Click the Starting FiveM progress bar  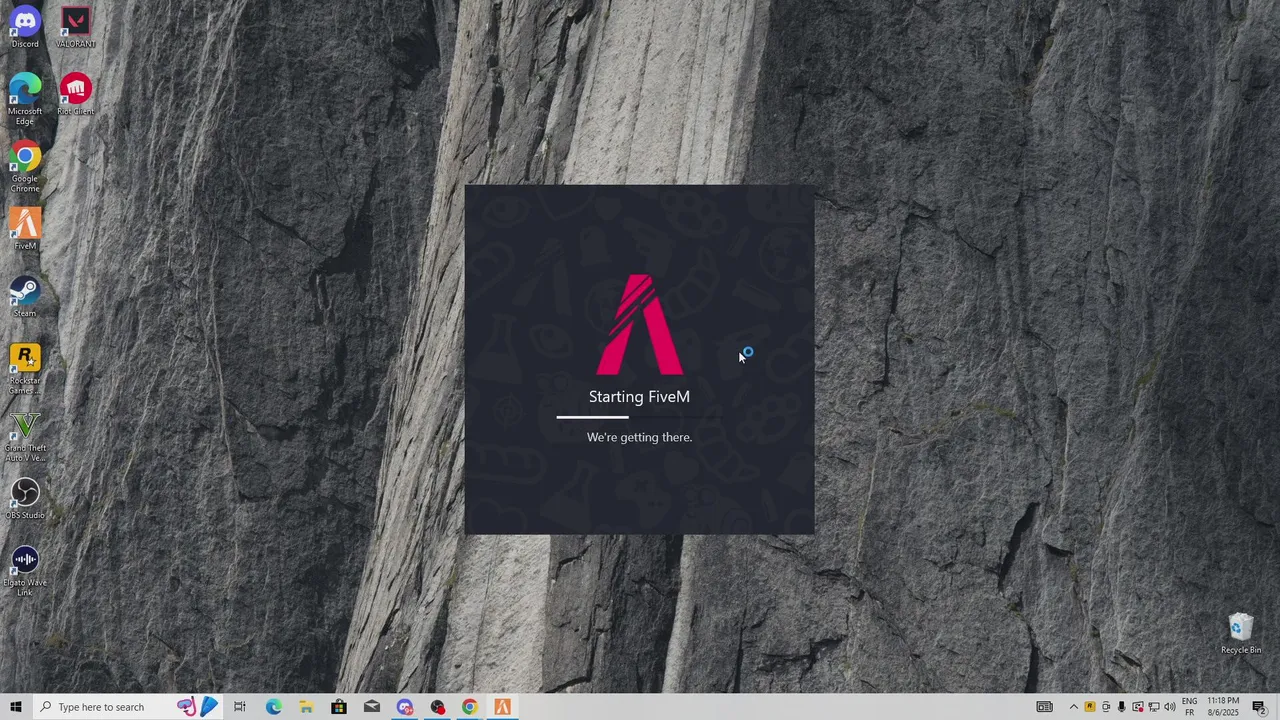click(640, 417)
